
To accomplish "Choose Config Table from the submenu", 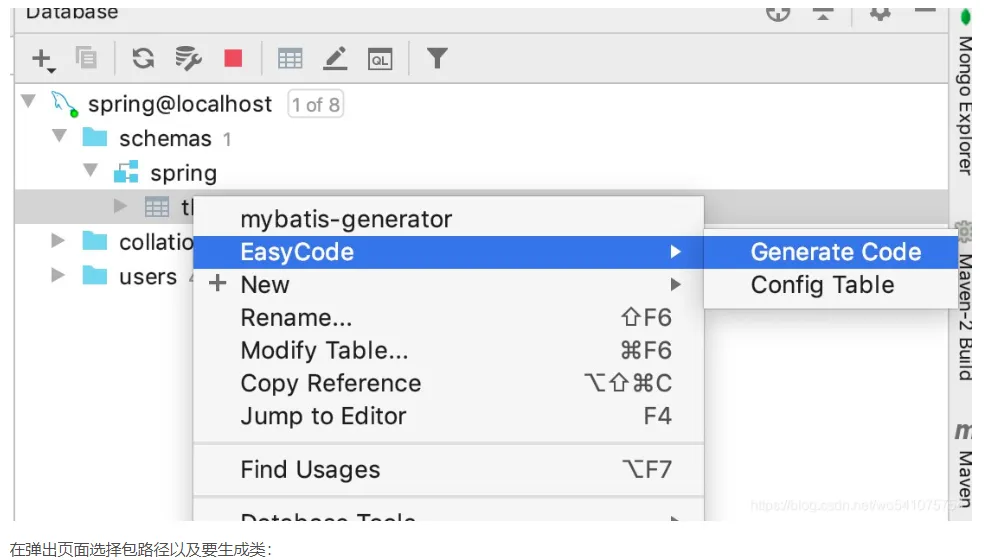I will click(822, 285).
